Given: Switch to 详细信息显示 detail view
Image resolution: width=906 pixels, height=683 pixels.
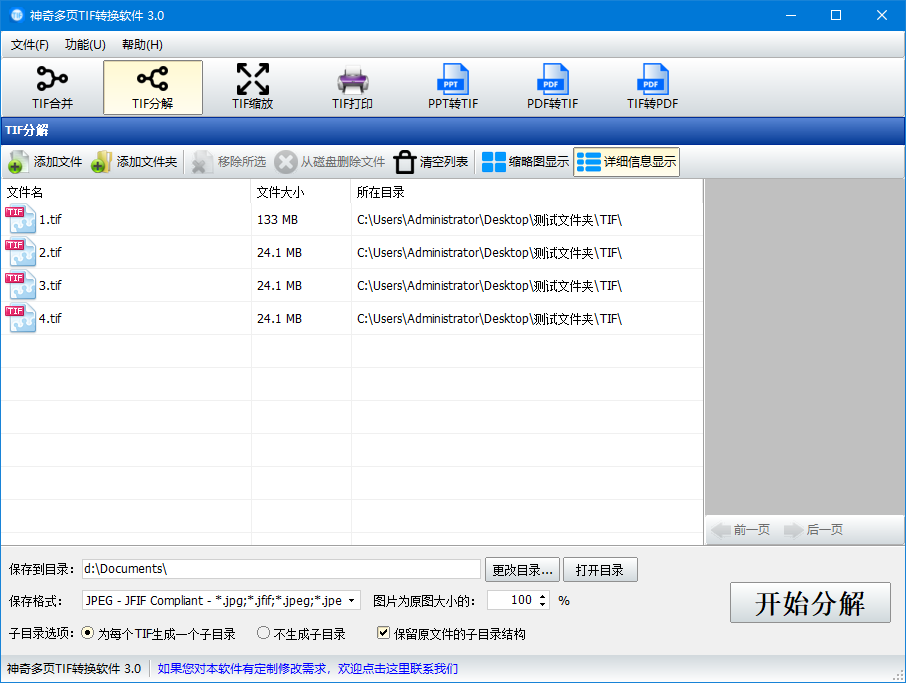Looking at the screenshot, I should [x=626, y=162].
